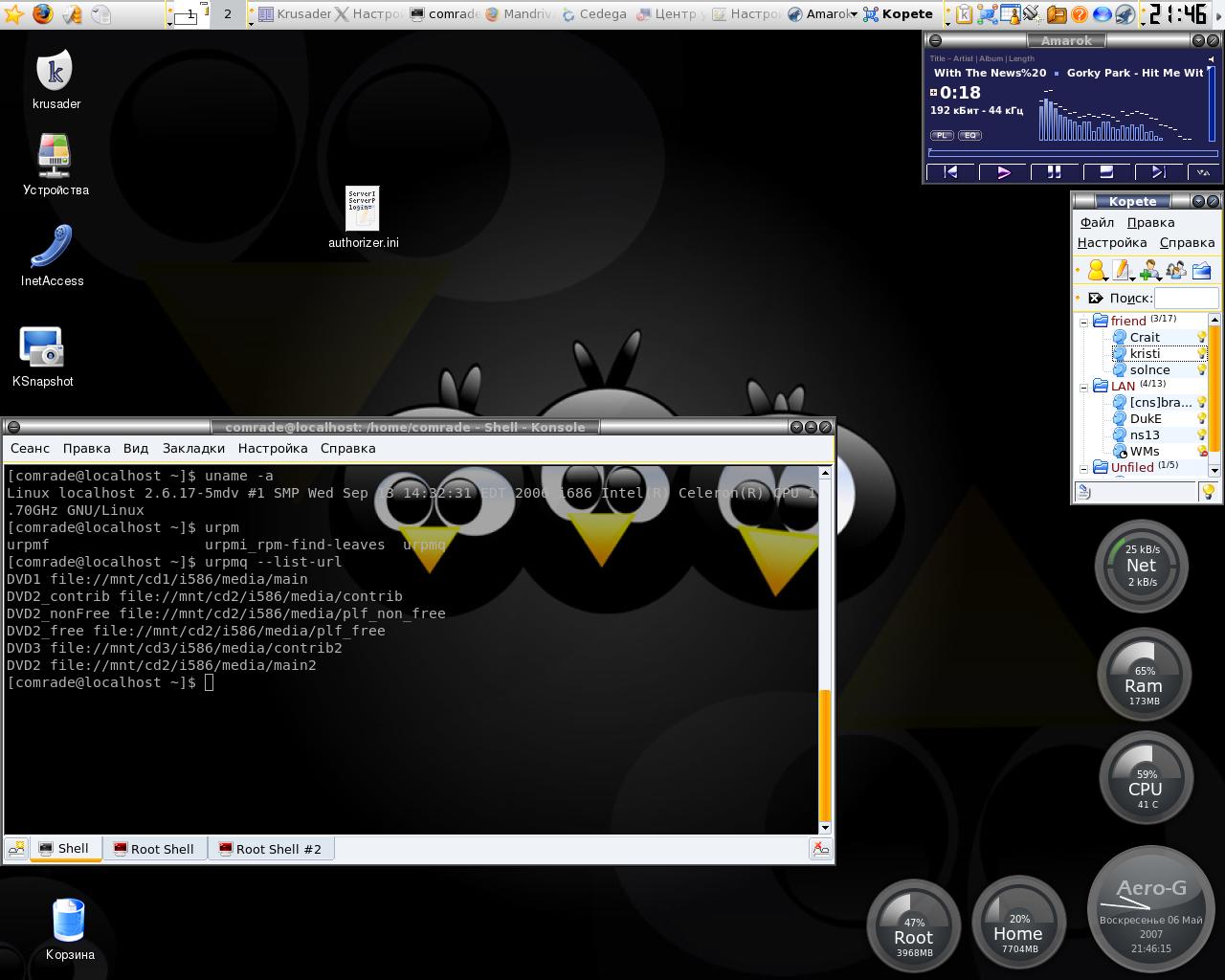Open Kopete add contact dropdown
This screenshot has height=980, width=1225.
click(1149, 271)
